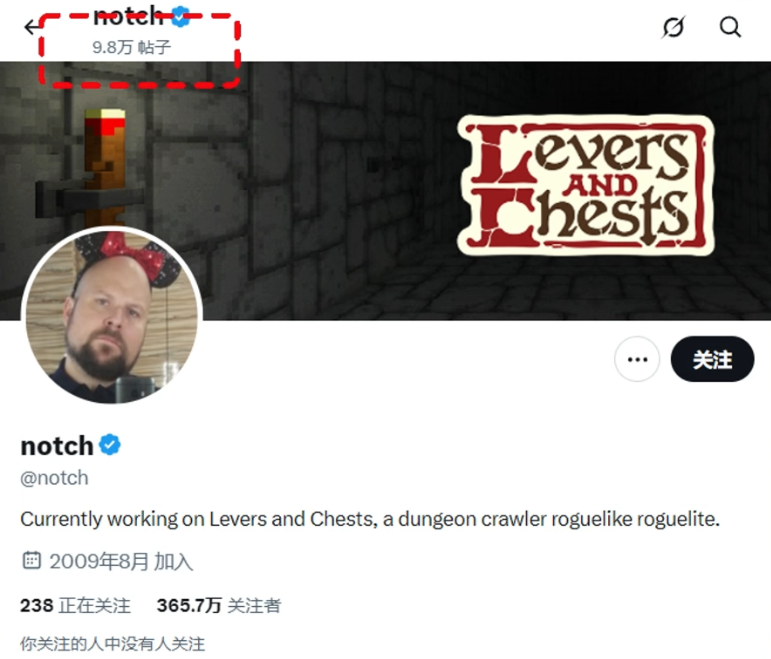Viewport: 771px width, 659px height.
Task: Click the calendar icon next to join date
Action: click(x=31, y=560)
